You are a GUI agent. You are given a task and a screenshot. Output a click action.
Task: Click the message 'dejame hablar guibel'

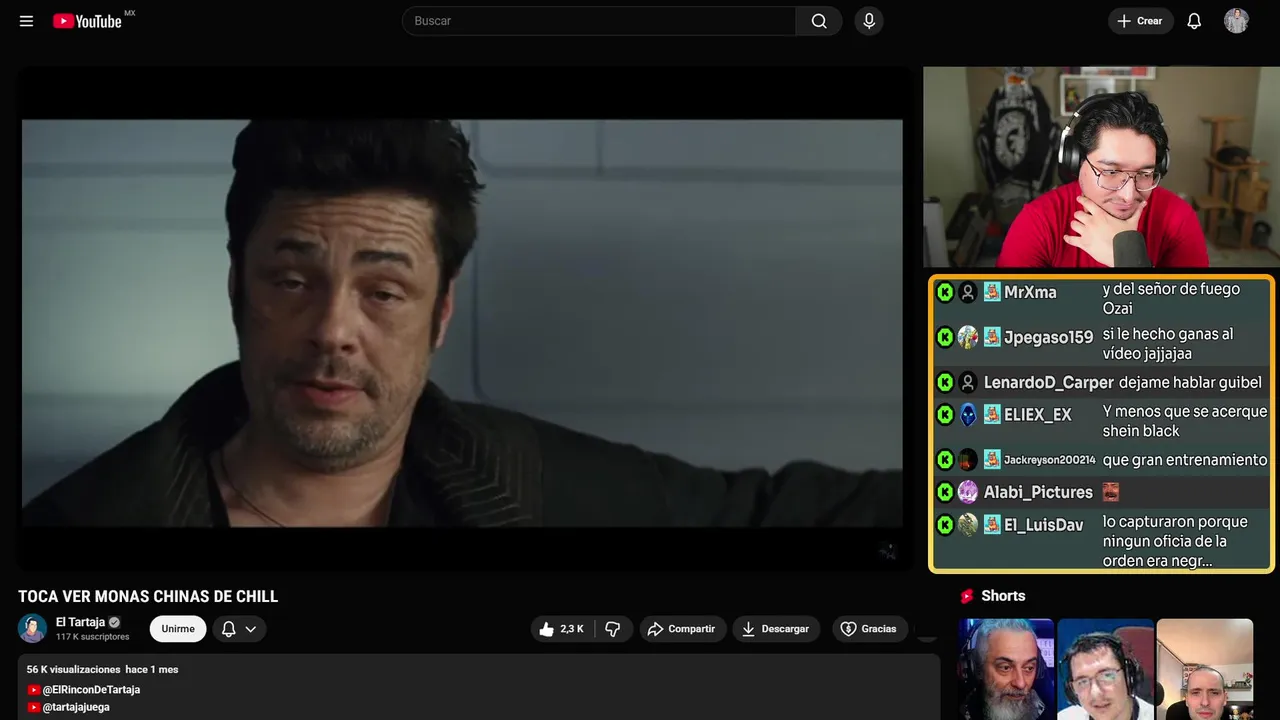click(1190, 383)
